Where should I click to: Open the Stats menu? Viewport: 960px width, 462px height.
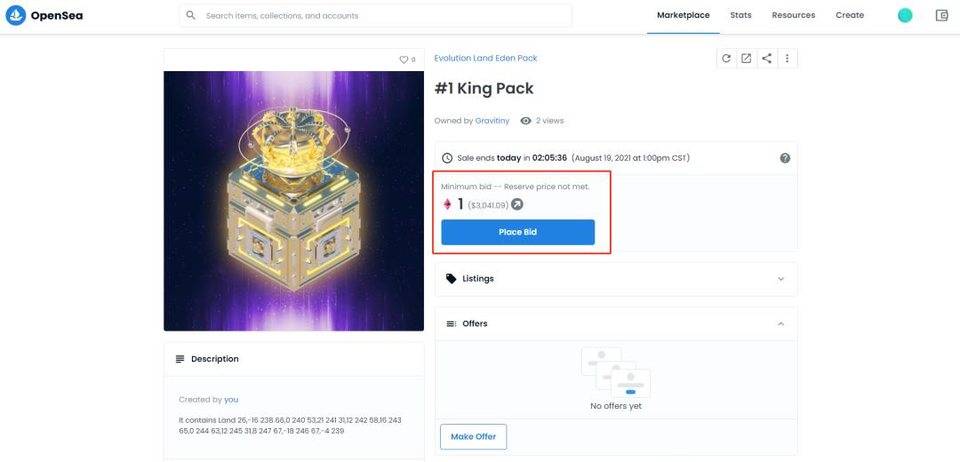(740, 15)
